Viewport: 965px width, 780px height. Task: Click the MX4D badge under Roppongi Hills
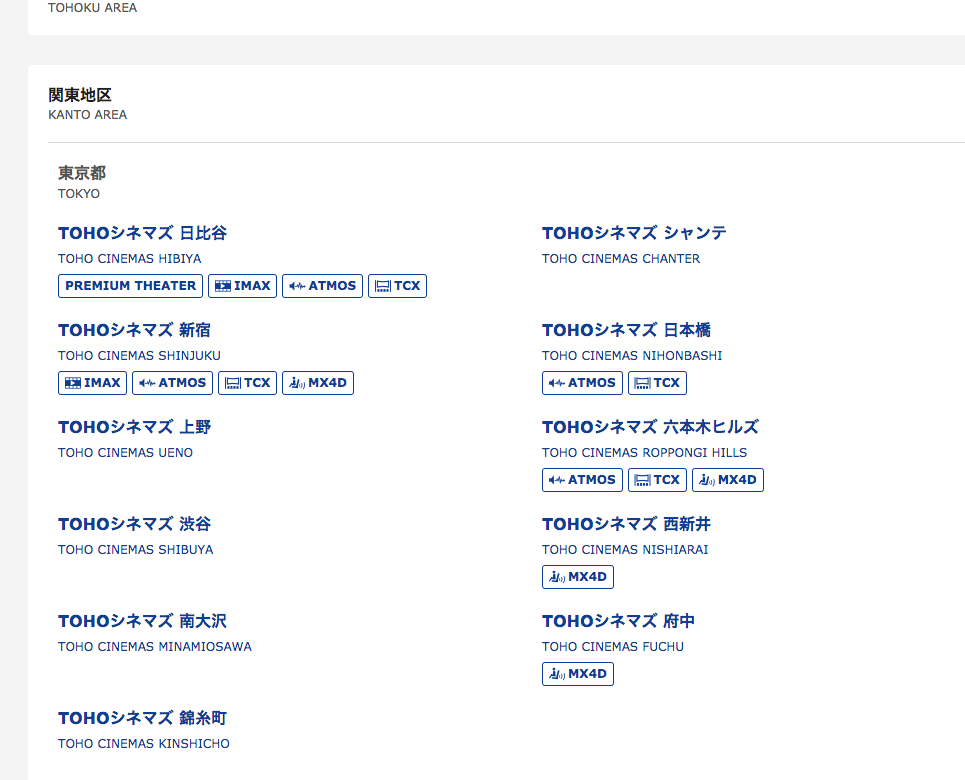click(727, 480)
